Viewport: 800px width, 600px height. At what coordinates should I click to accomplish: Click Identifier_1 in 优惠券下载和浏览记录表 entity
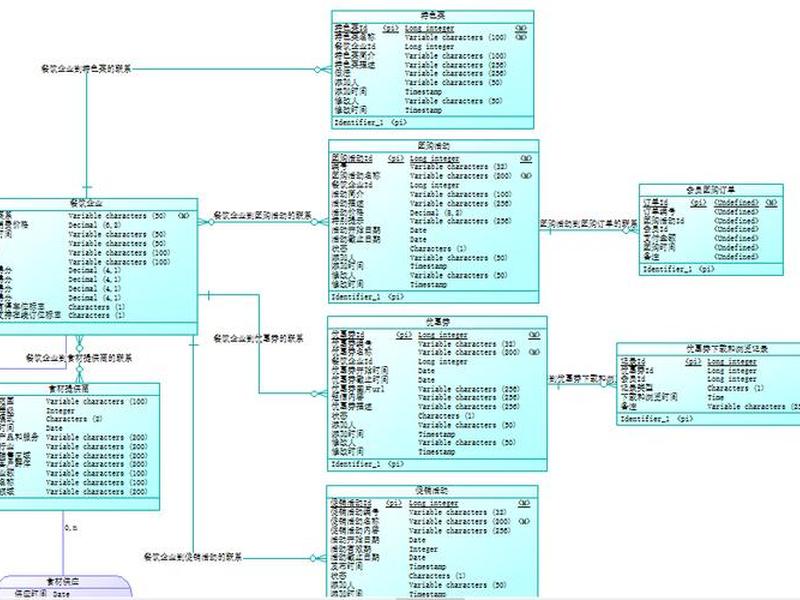(645, 419)
